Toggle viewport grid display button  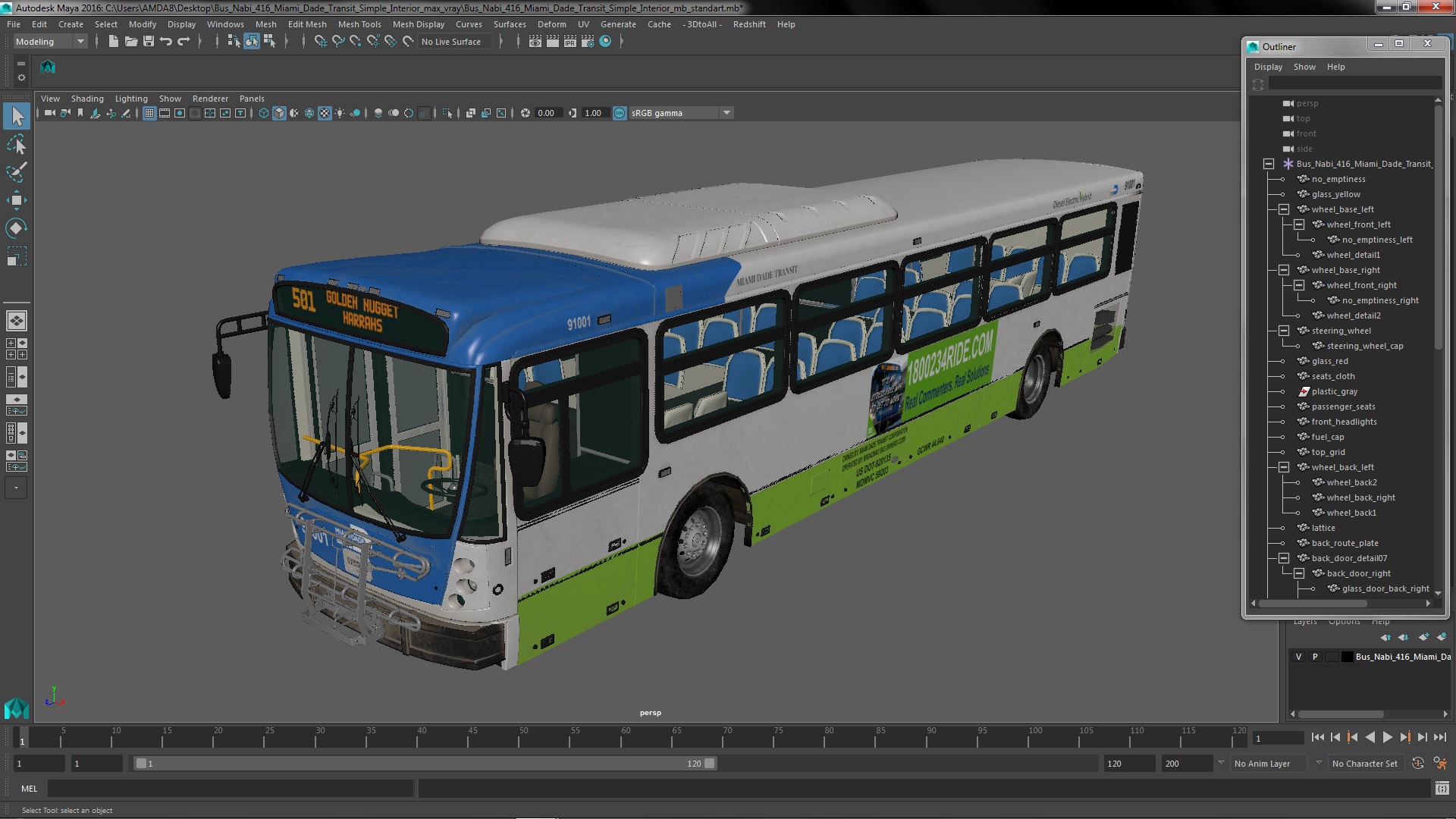point(149,113)
